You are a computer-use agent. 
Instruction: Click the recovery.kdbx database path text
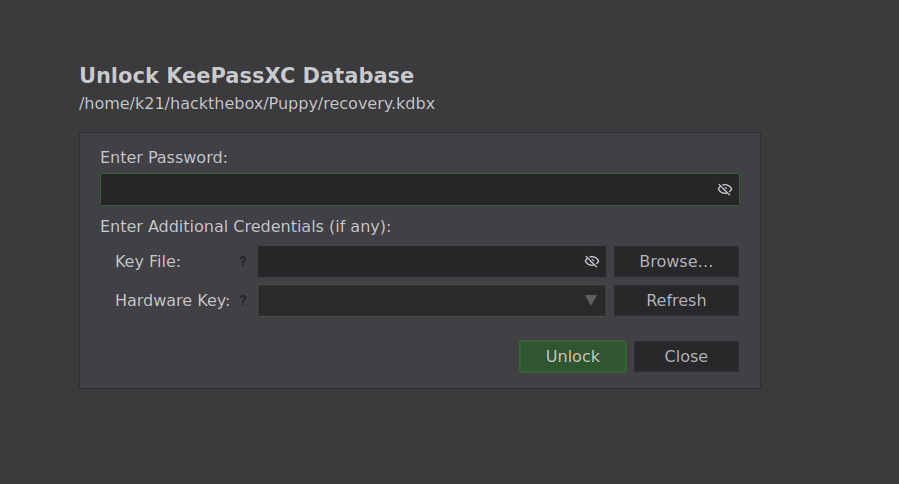(x=257, y=104)
